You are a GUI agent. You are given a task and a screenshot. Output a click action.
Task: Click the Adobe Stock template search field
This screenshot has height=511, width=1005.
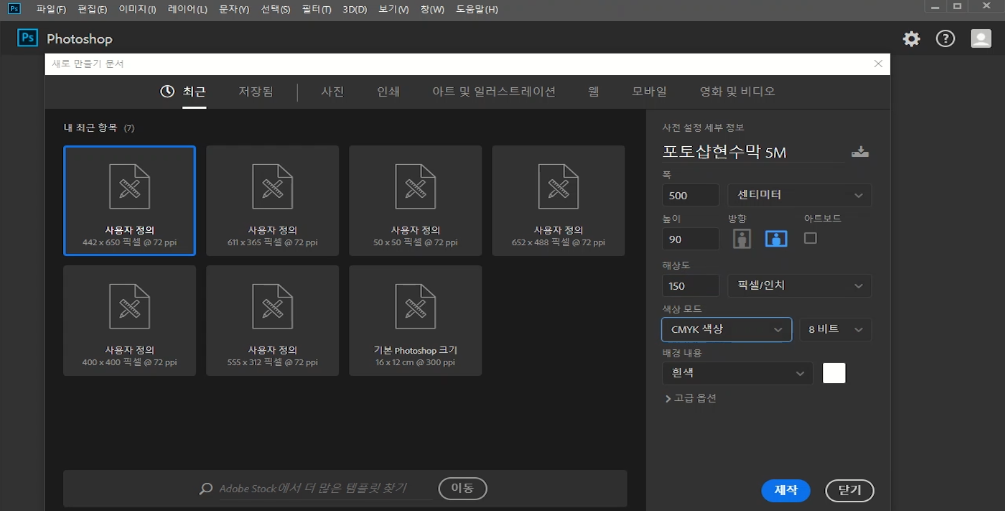(326, 489)
